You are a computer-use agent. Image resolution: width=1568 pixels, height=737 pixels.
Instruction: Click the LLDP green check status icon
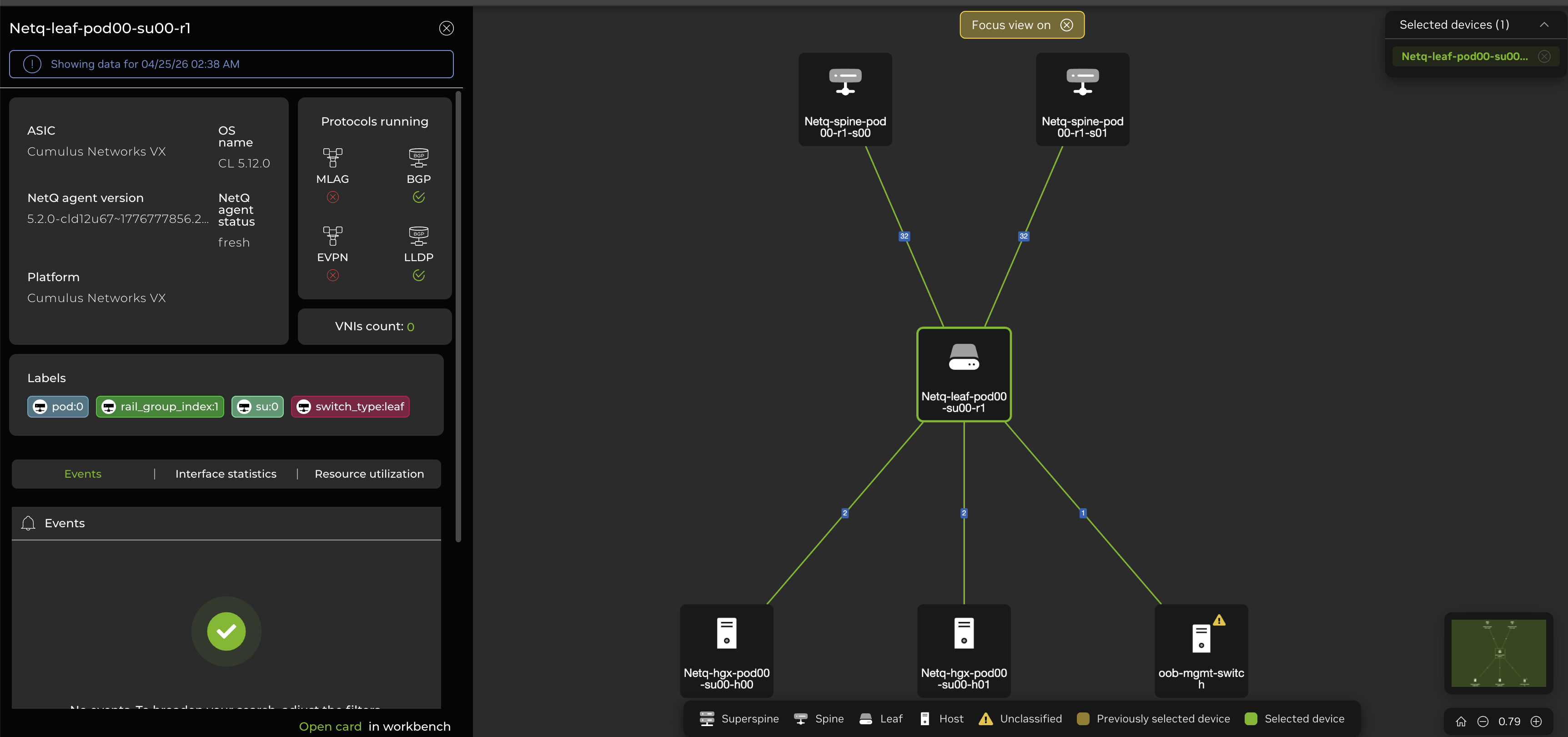coord(419,275)
